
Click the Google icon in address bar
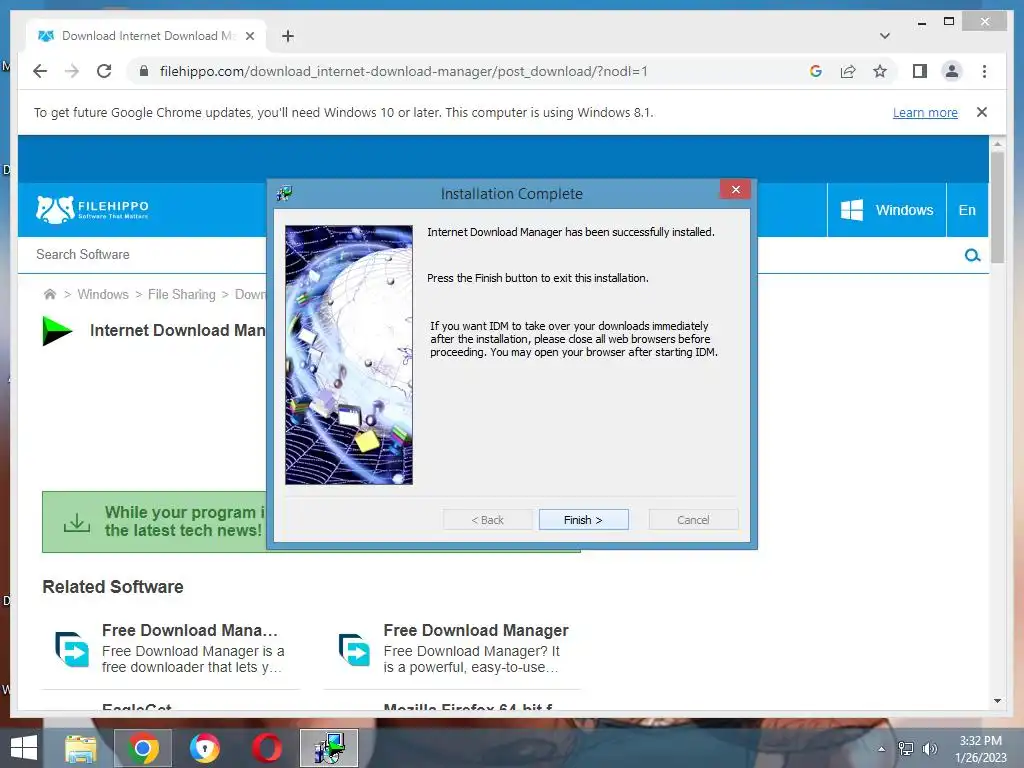coord(816,71)
